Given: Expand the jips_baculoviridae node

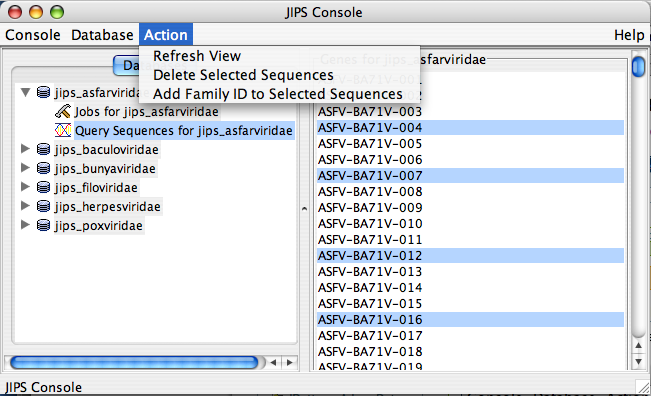Looking at the screenshot, I should tap(25, 149).
